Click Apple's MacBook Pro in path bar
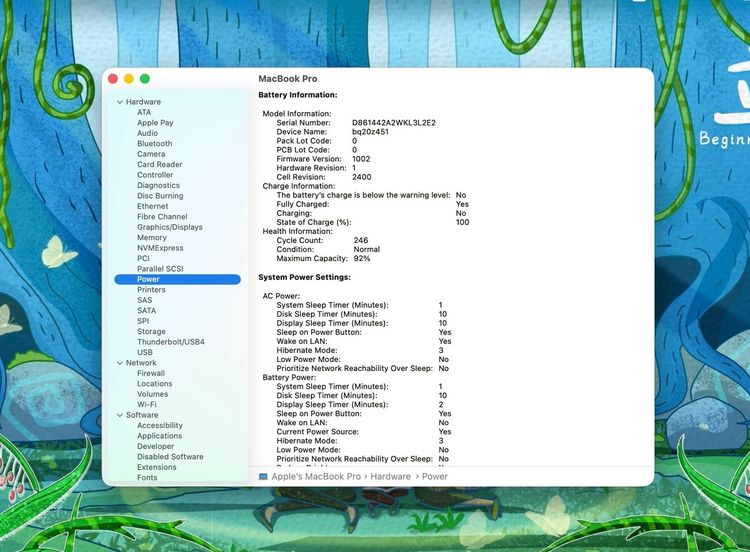The image size is (750, 552). tap(316, 477)
